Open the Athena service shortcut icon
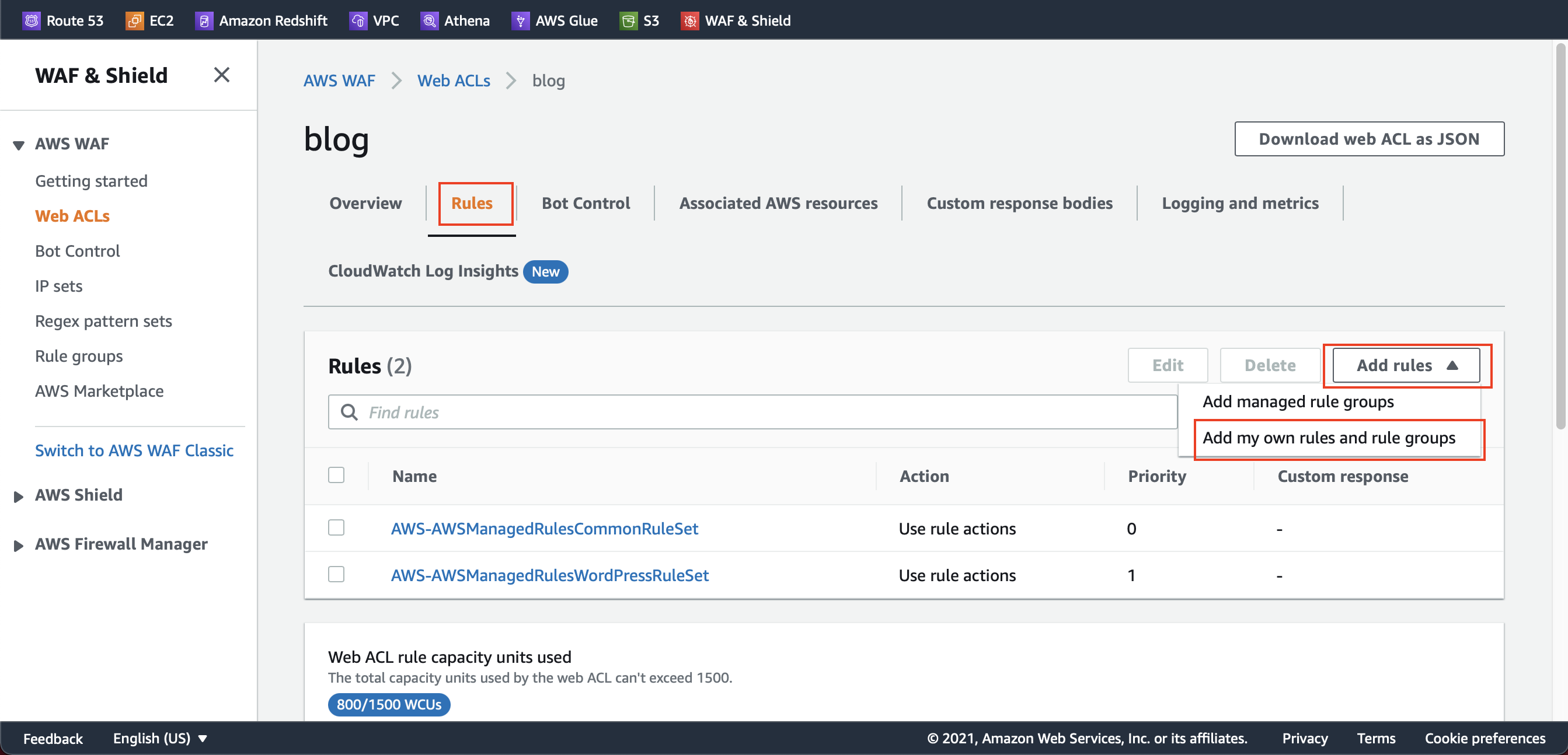1568x755 pixels. 429,20
